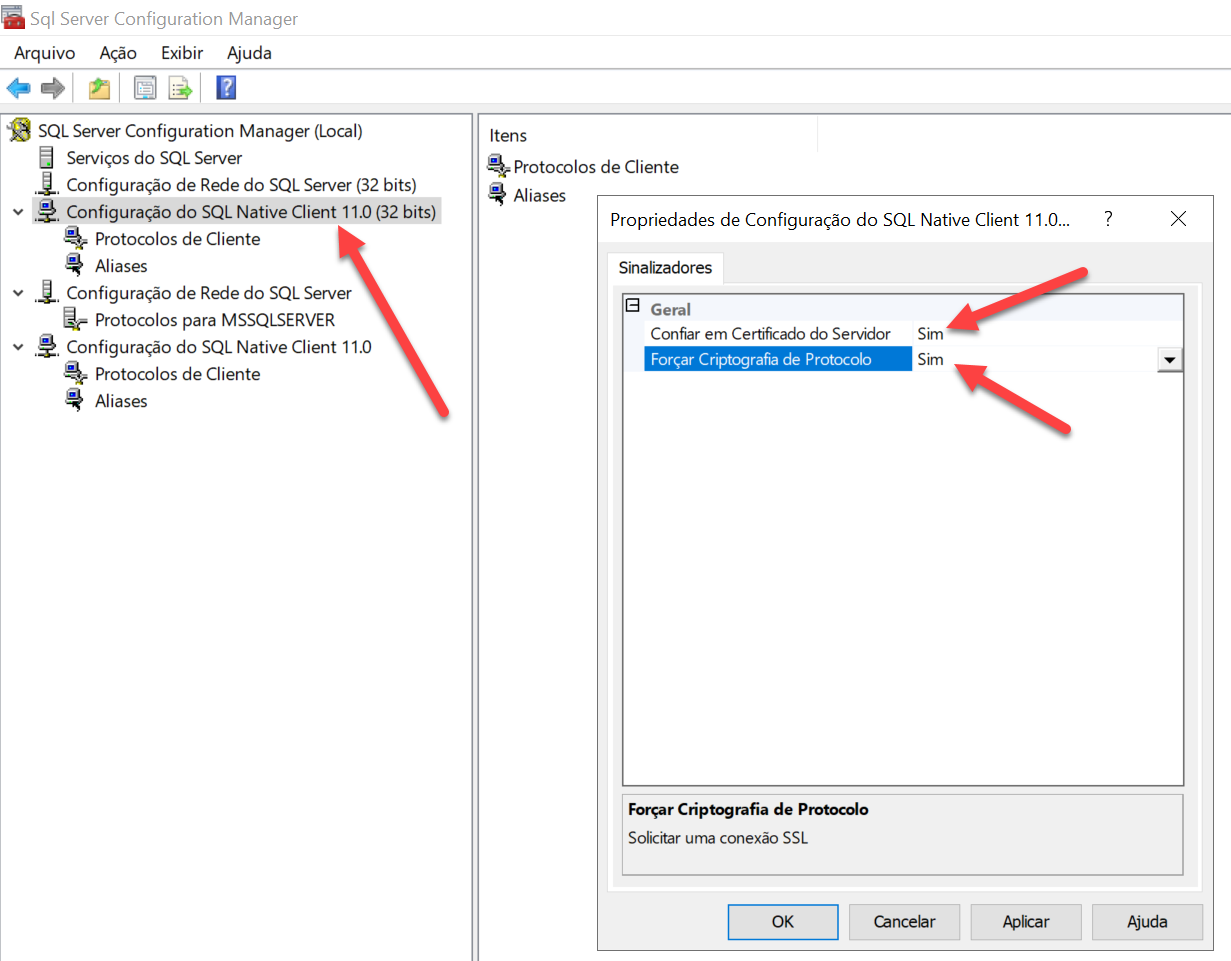Click the Serviços do SQL Server icon
Viewport: 1231px width, 961px height.
(46, 157)
